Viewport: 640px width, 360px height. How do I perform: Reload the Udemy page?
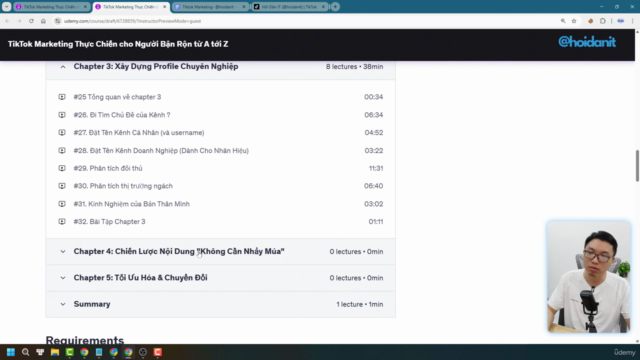click(31, 21)
